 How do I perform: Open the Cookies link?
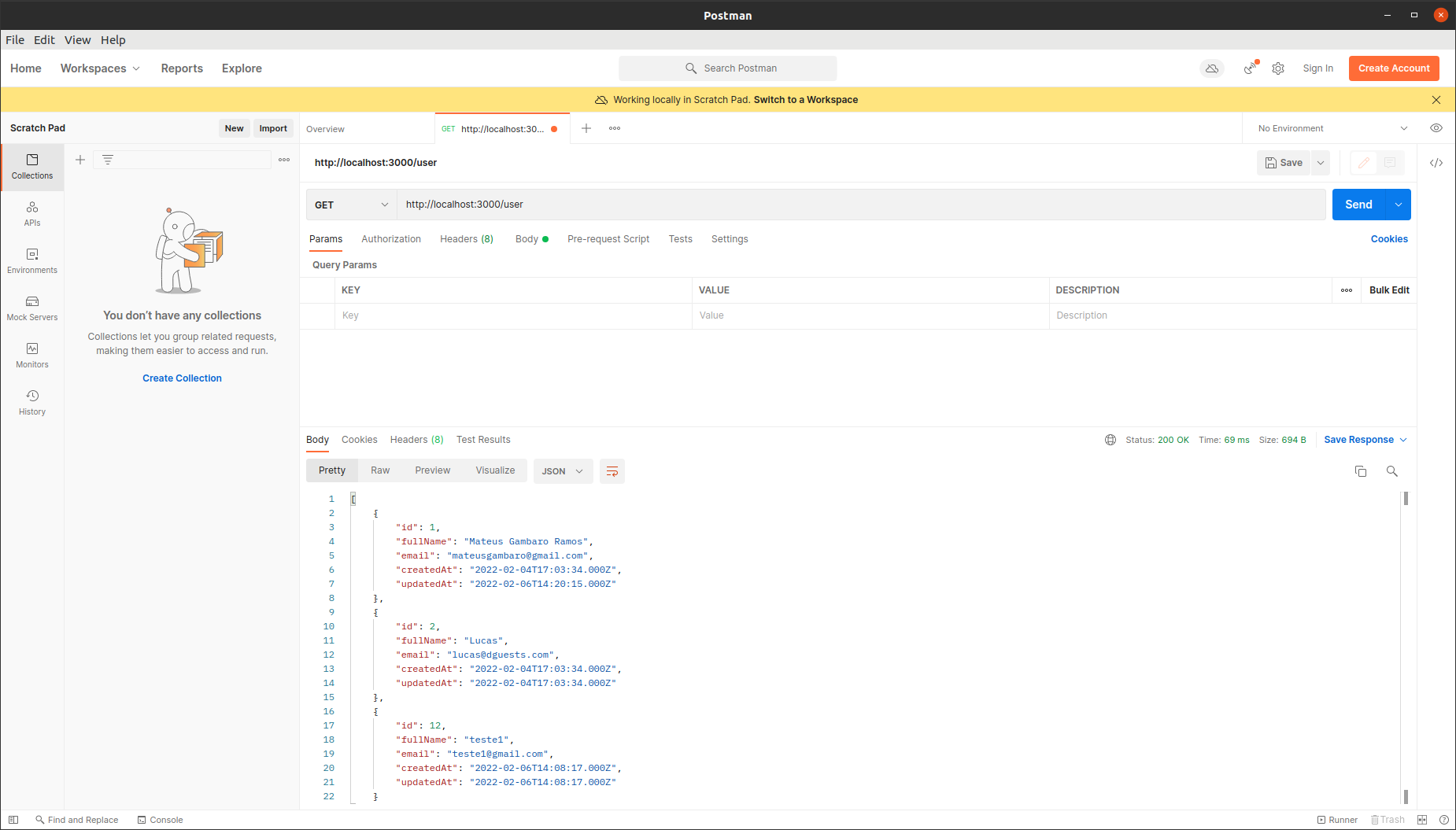tap(1389, 239)
